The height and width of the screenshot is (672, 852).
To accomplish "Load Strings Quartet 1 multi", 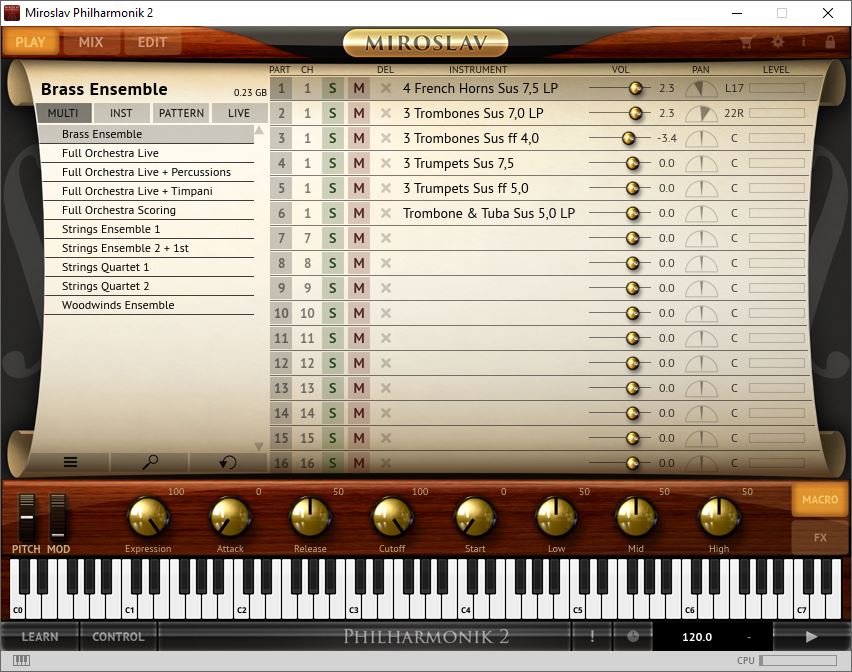I will (149, 267).
